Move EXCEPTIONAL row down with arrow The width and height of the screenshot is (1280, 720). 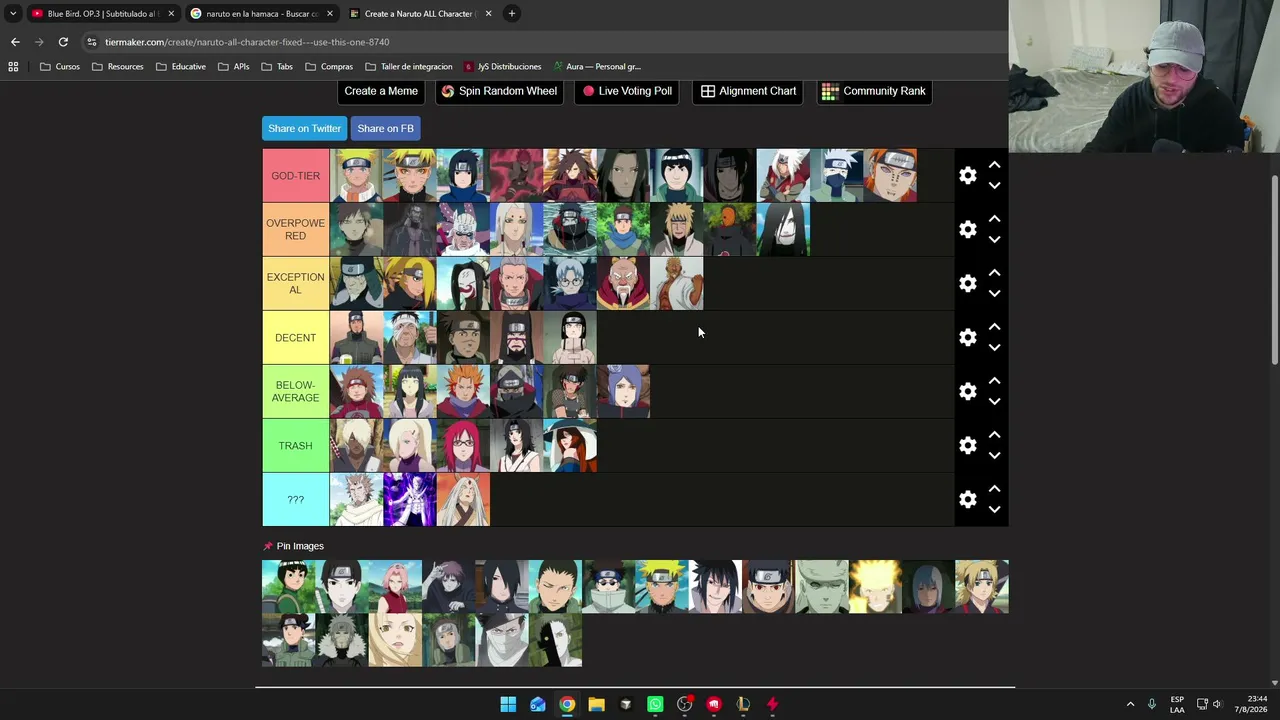pos(994,294)
